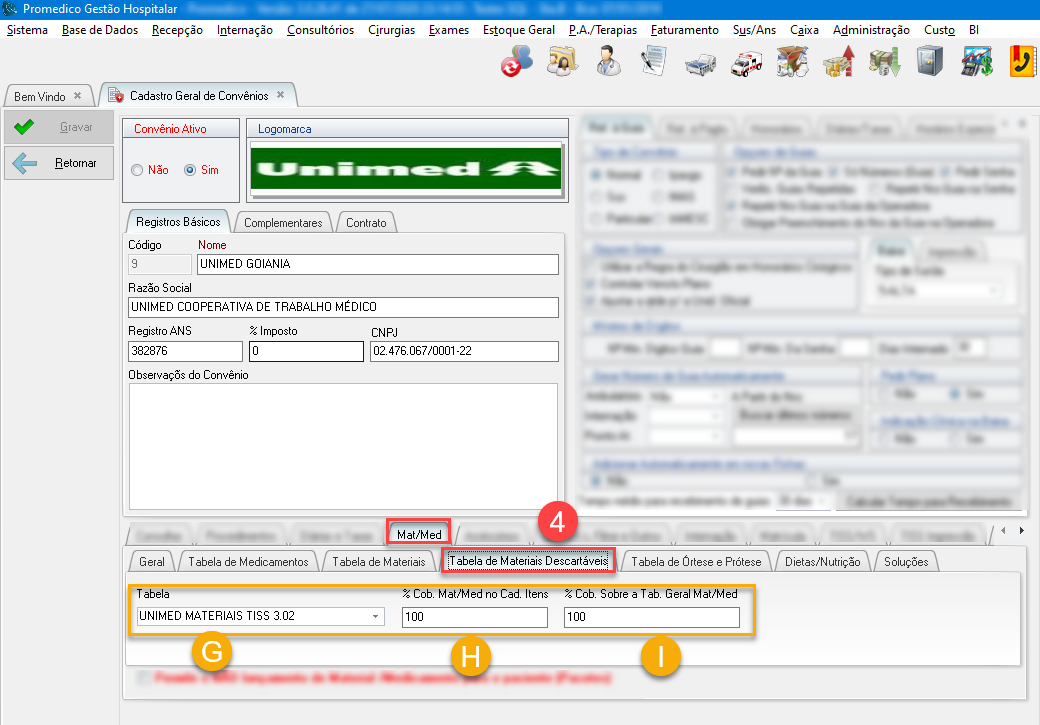Open the Cirurgias menu
Screen dimensions: 1040x725
pos(391,30)
